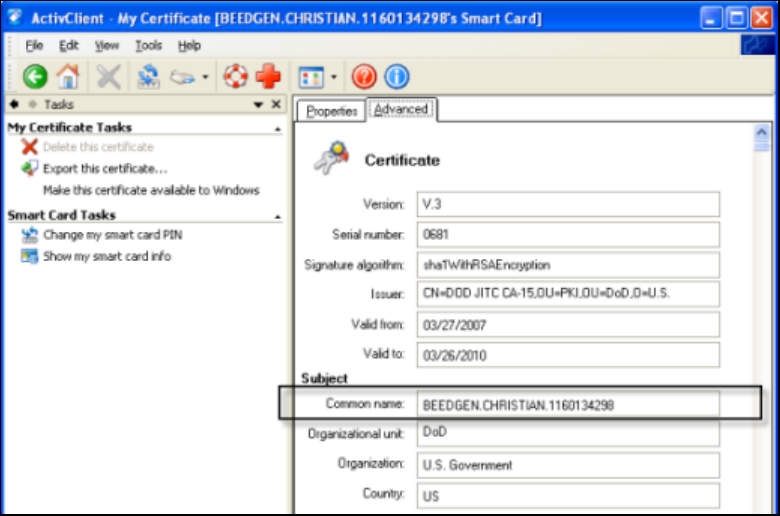This screenshot has height=516, width=780.
Task: Open the View menu
Action: point(107,46)
